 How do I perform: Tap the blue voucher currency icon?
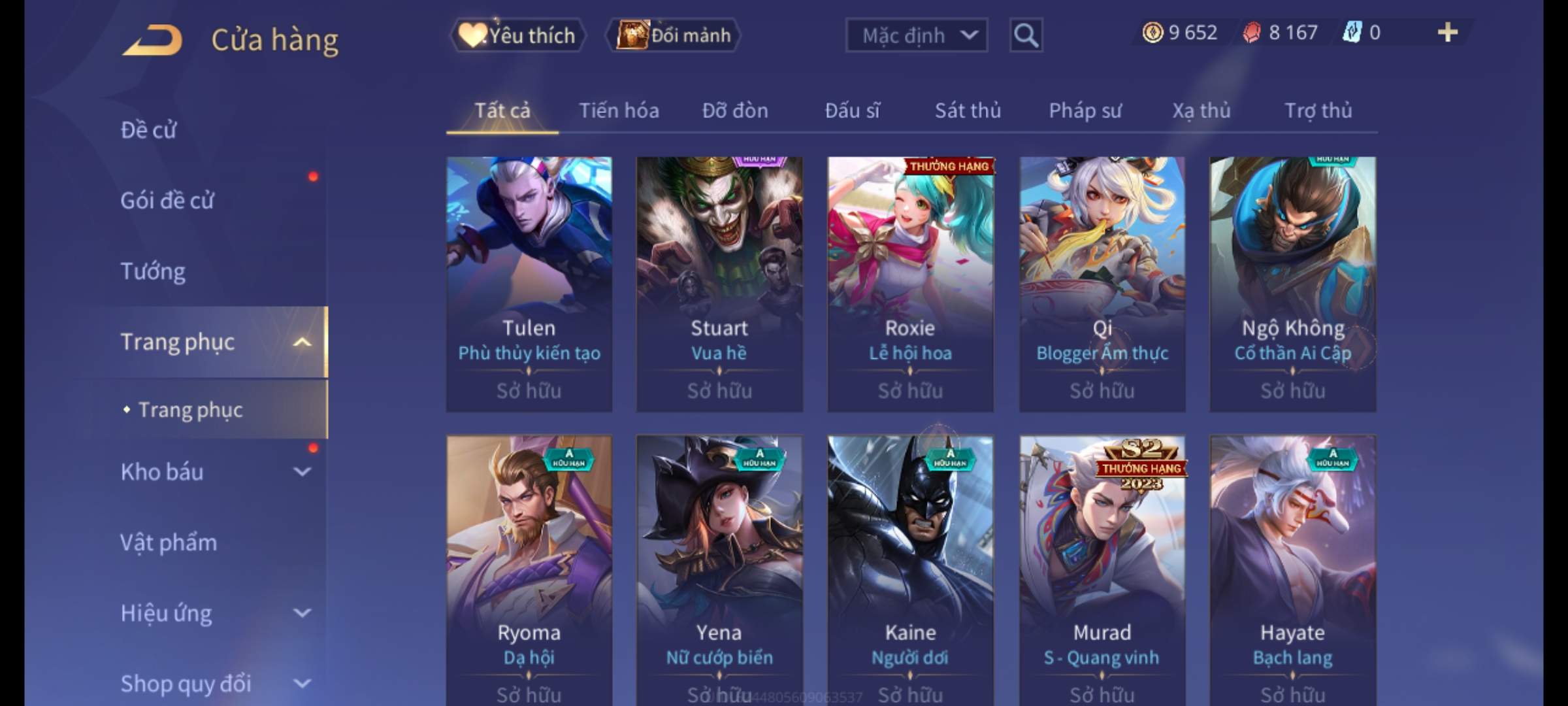click(1351, 32)
